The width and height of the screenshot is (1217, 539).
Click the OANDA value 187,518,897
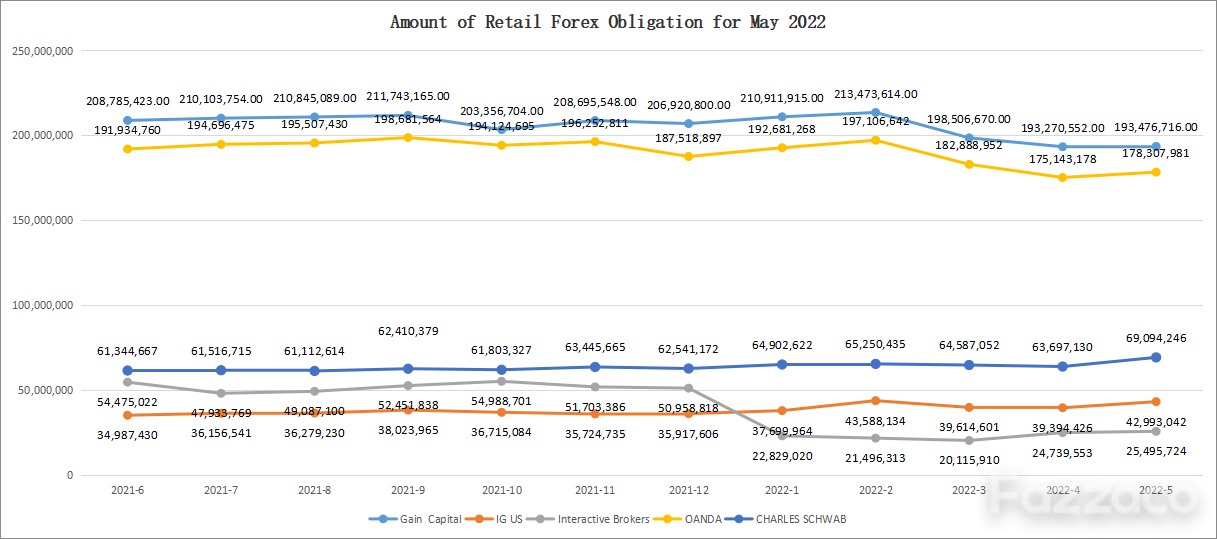[x=689, y=137]
